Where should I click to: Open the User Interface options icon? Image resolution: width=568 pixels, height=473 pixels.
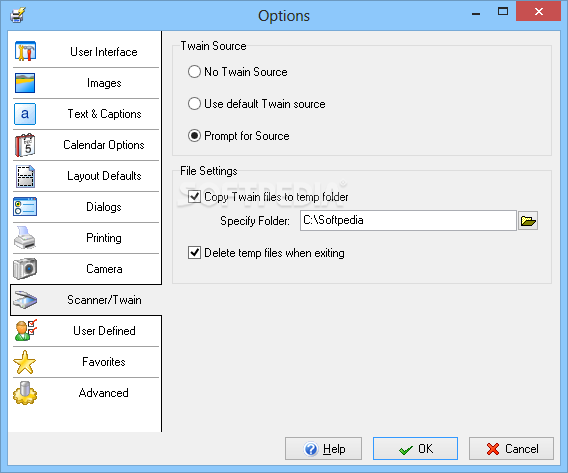(25, 51)
